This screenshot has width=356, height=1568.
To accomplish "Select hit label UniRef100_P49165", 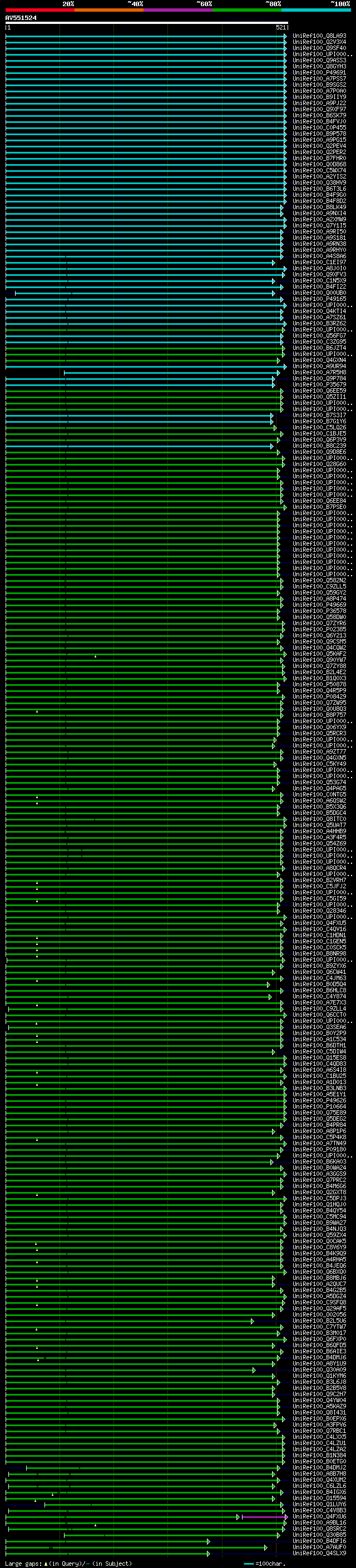I will pos(319,299).
